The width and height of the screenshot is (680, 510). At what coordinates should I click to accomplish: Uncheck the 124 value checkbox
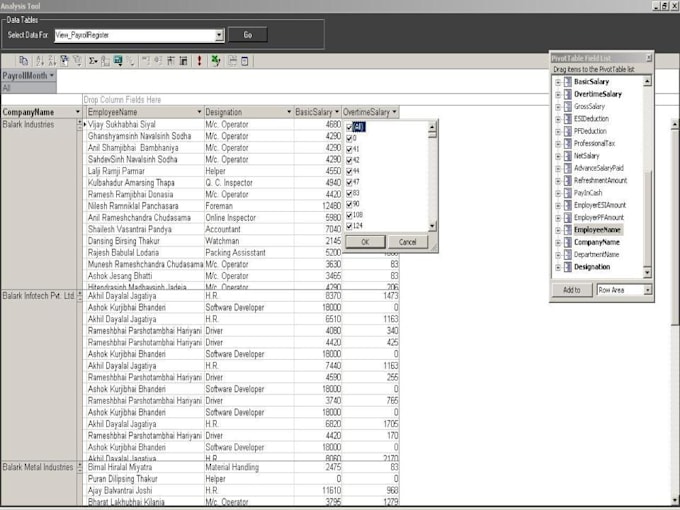point(350,226)
